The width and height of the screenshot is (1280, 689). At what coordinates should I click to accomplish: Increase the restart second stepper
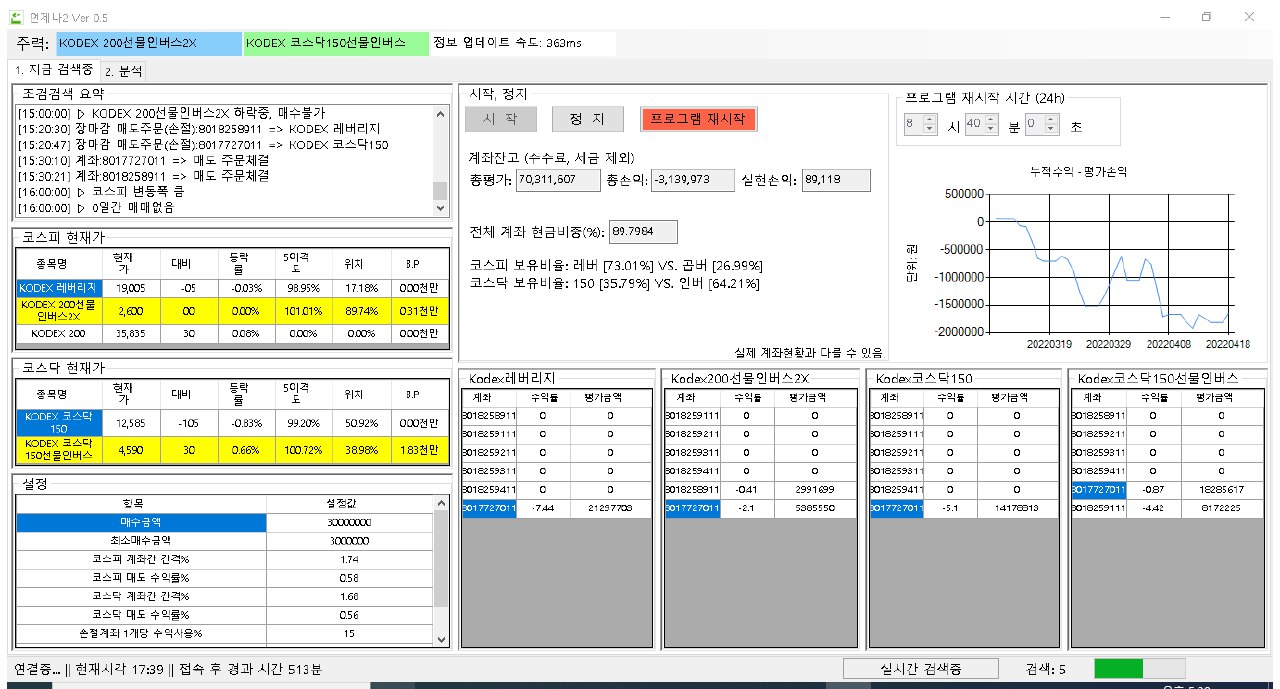tap(1052, 120)
